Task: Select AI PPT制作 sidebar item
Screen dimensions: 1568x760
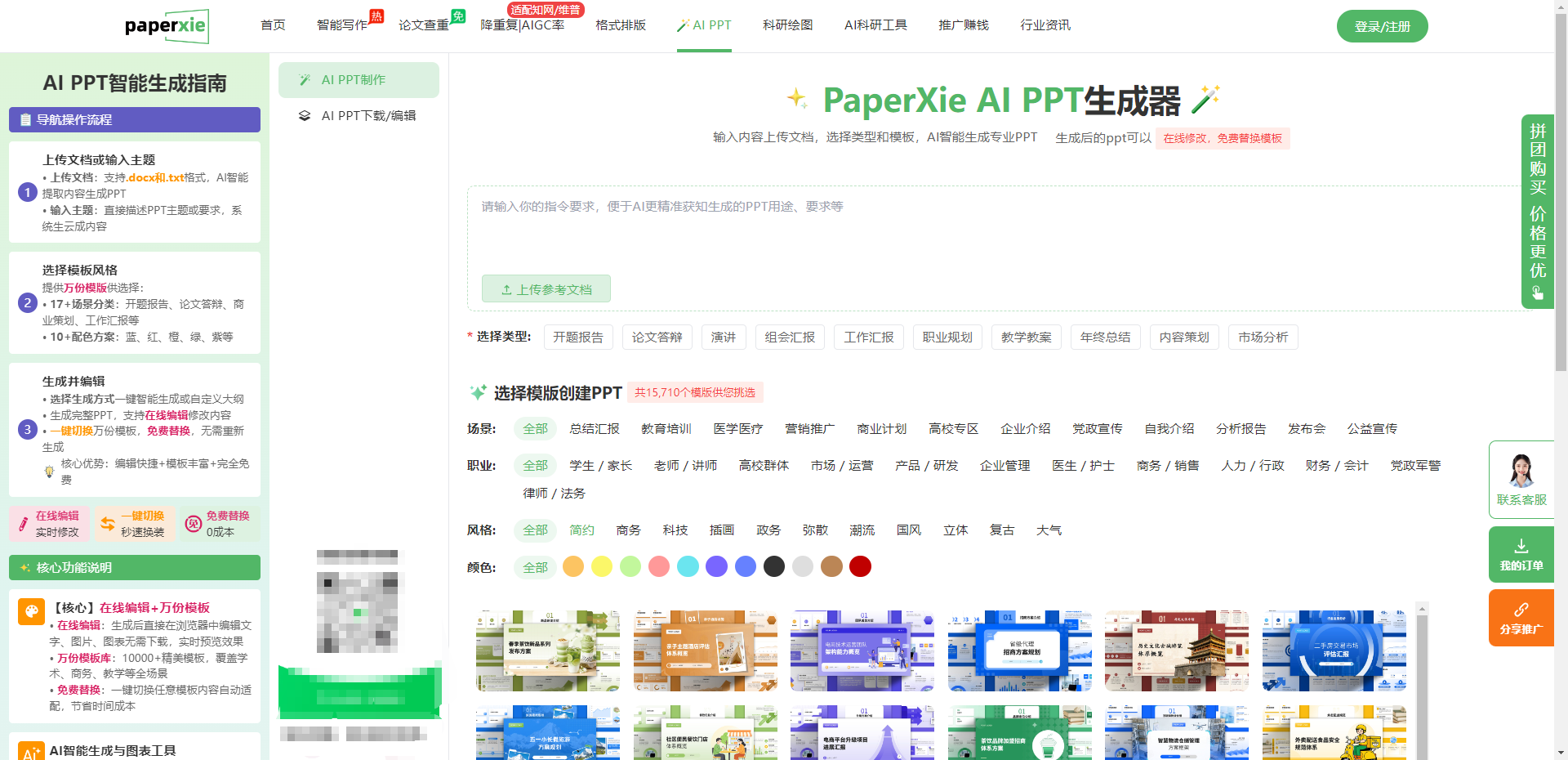Action: point(359,80)
